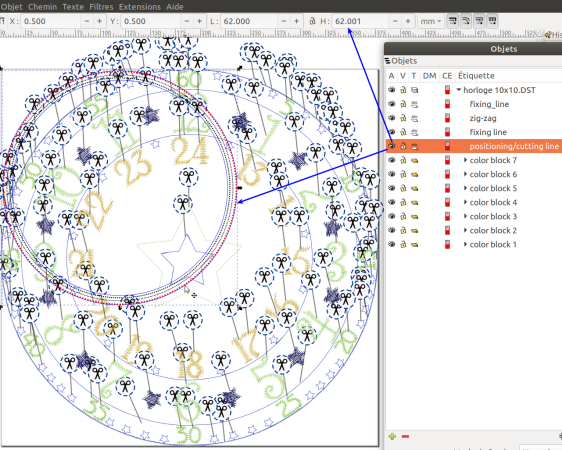Screen dimensions: 562x450
Task: Click the remove object red minus icon
Action: tap(405, 436)
